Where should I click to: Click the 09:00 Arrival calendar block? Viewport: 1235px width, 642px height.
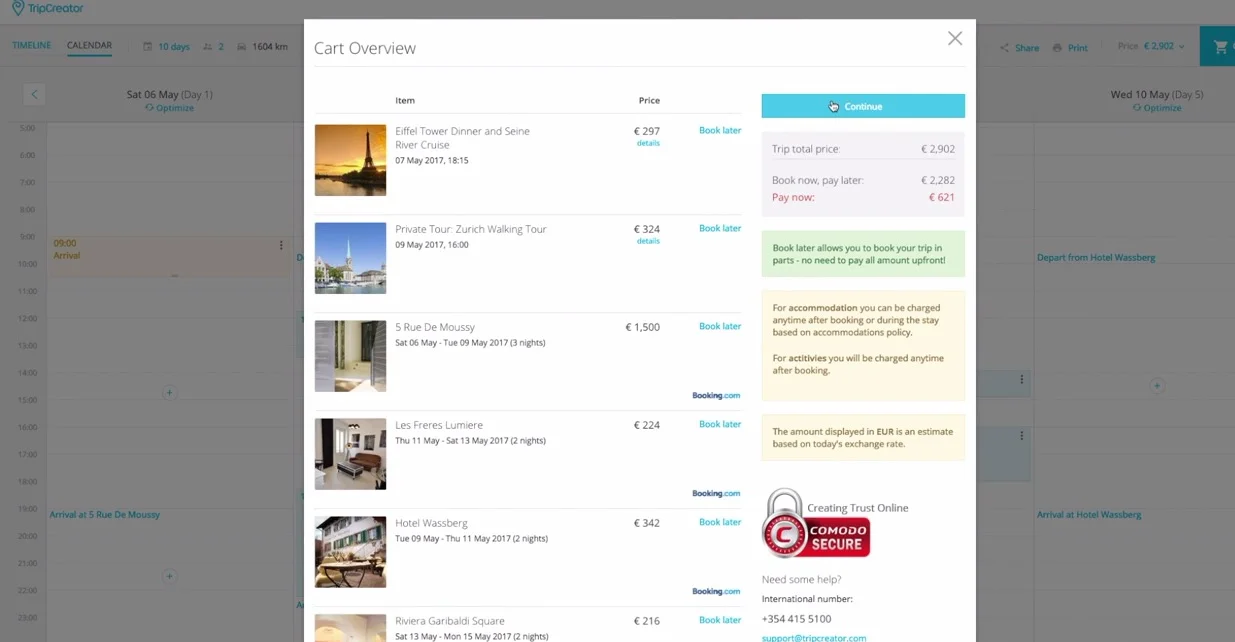pos(168,255)
